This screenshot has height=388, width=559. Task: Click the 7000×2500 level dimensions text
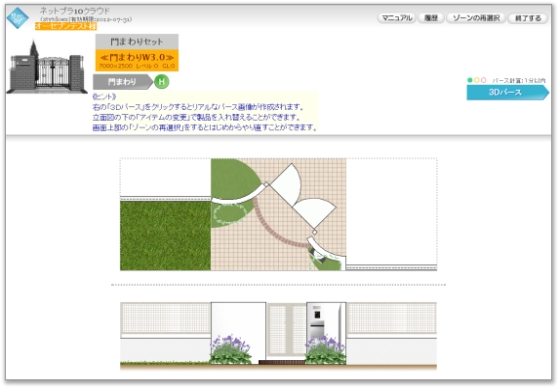tap(137, 66)
